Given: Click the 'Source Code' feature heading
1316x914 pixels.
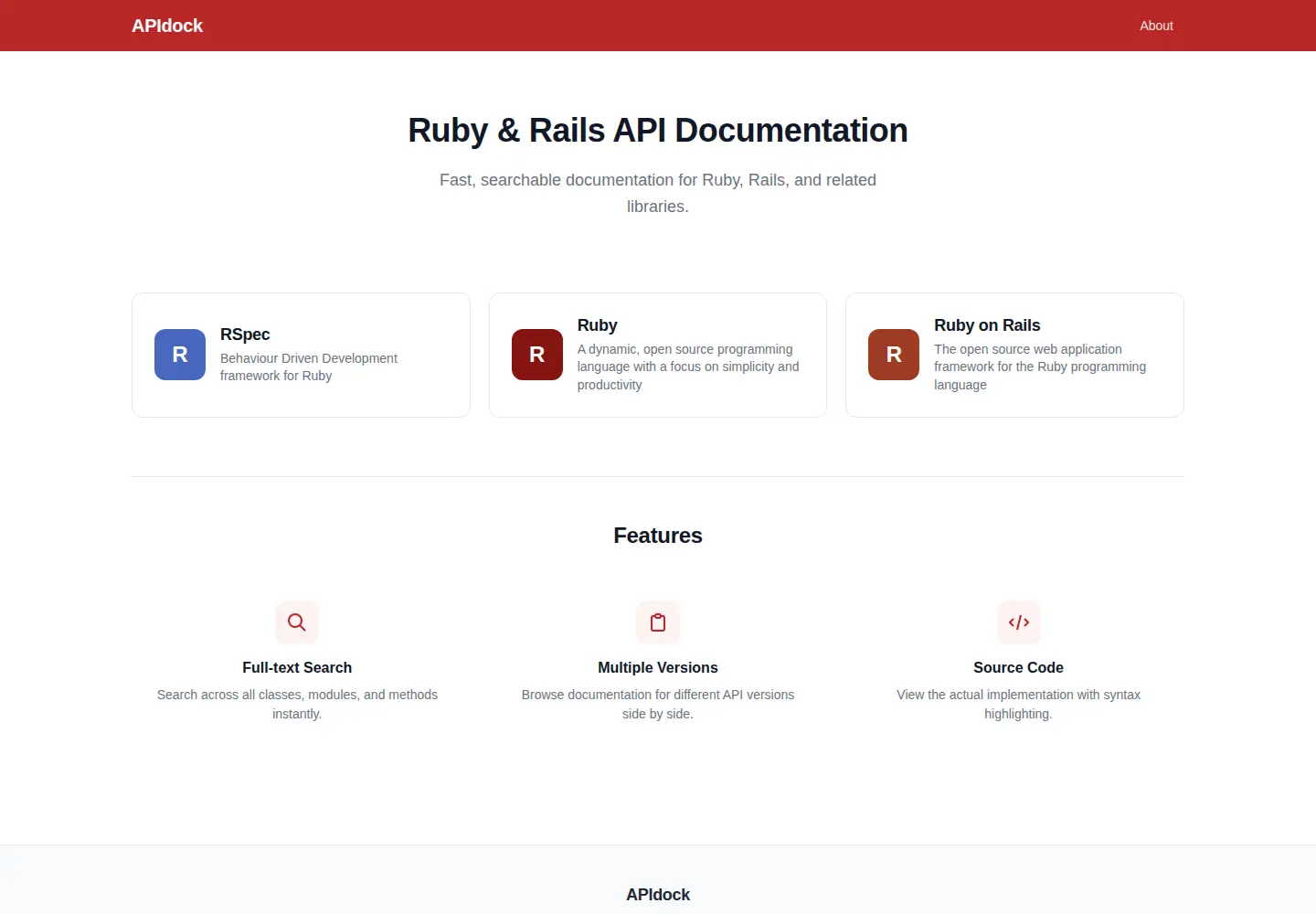Looking at the screenshot, I should 1018,667.
